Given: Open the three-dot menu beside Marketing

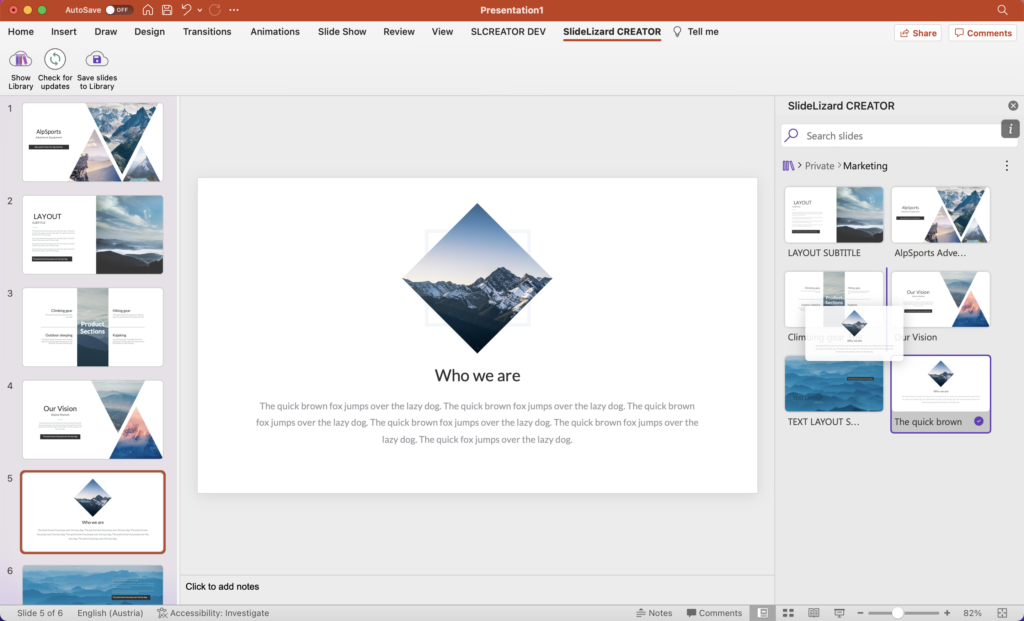Looking at the screenshot, I should [1006, 166].
